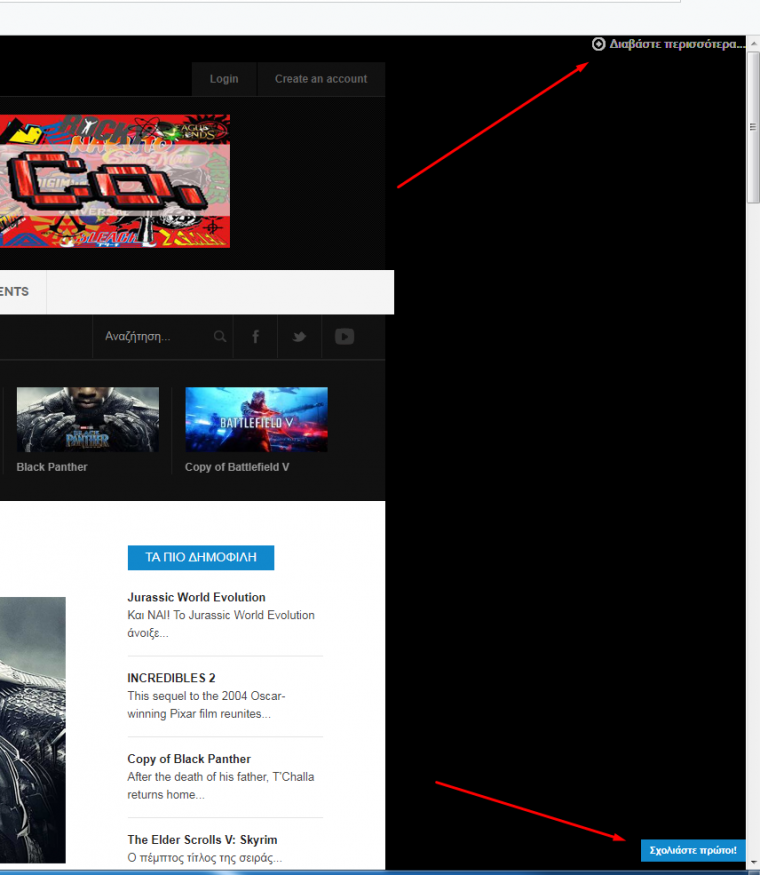Click the Διαβάστε περισσότερα... link text
760x875 pixels.
[x=677, y=44]
